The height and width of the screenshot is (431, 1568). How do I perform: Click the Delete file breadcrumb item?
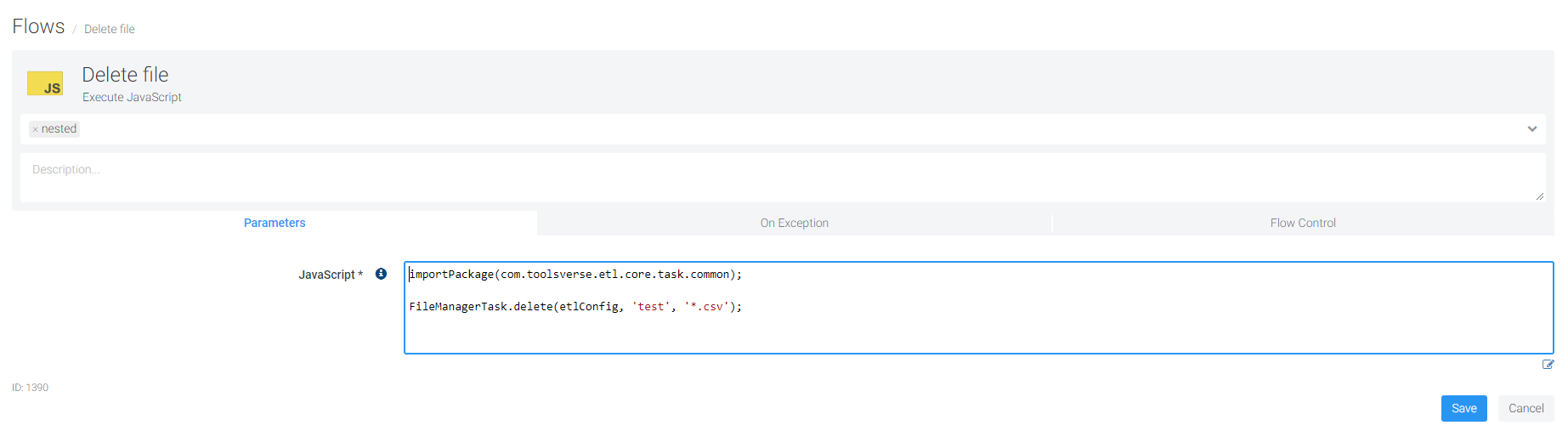[109, 29]
